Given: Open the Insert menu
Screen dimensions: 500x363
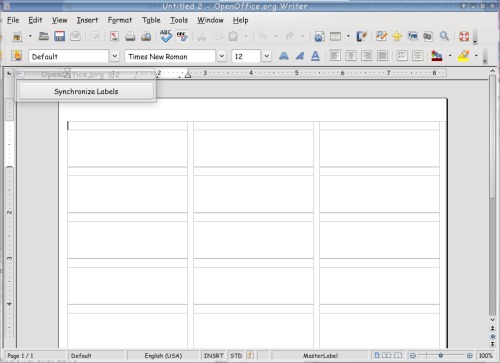Looking at the screenshot, I should click(87, 20).
